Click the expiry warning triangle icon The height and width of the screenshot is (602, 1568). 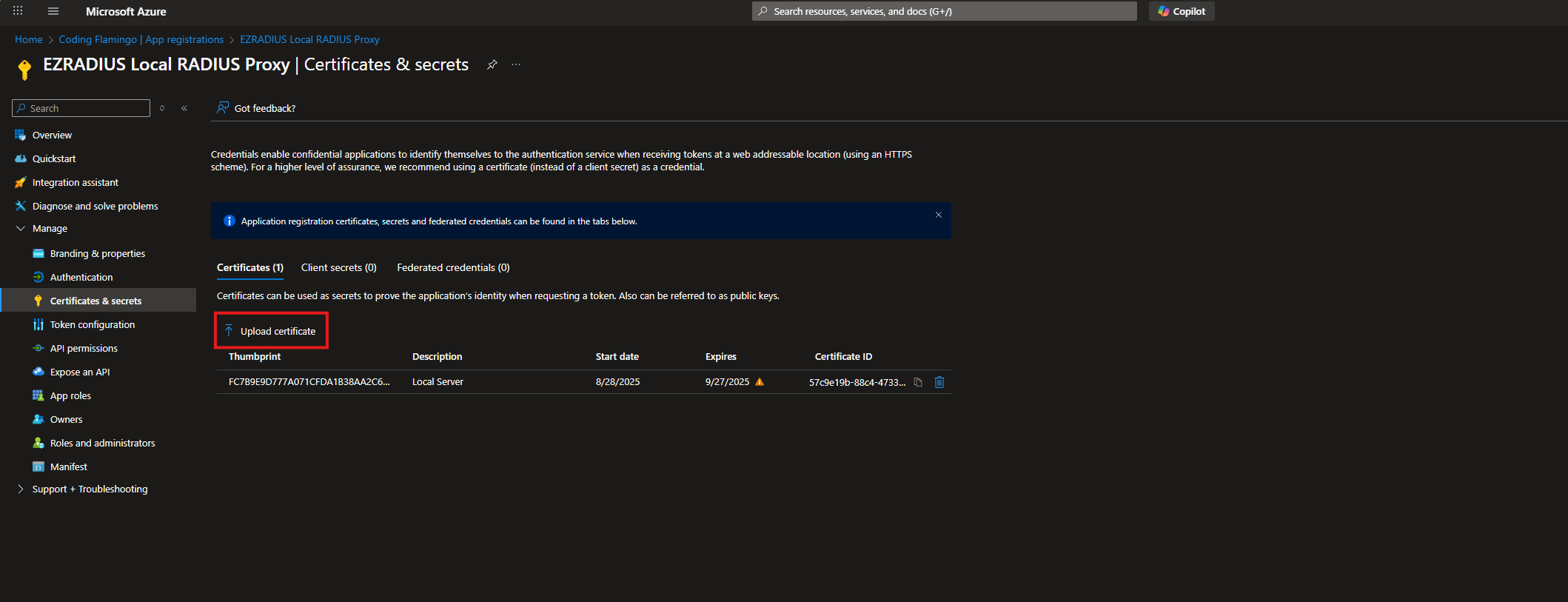[x=760, y=382]
